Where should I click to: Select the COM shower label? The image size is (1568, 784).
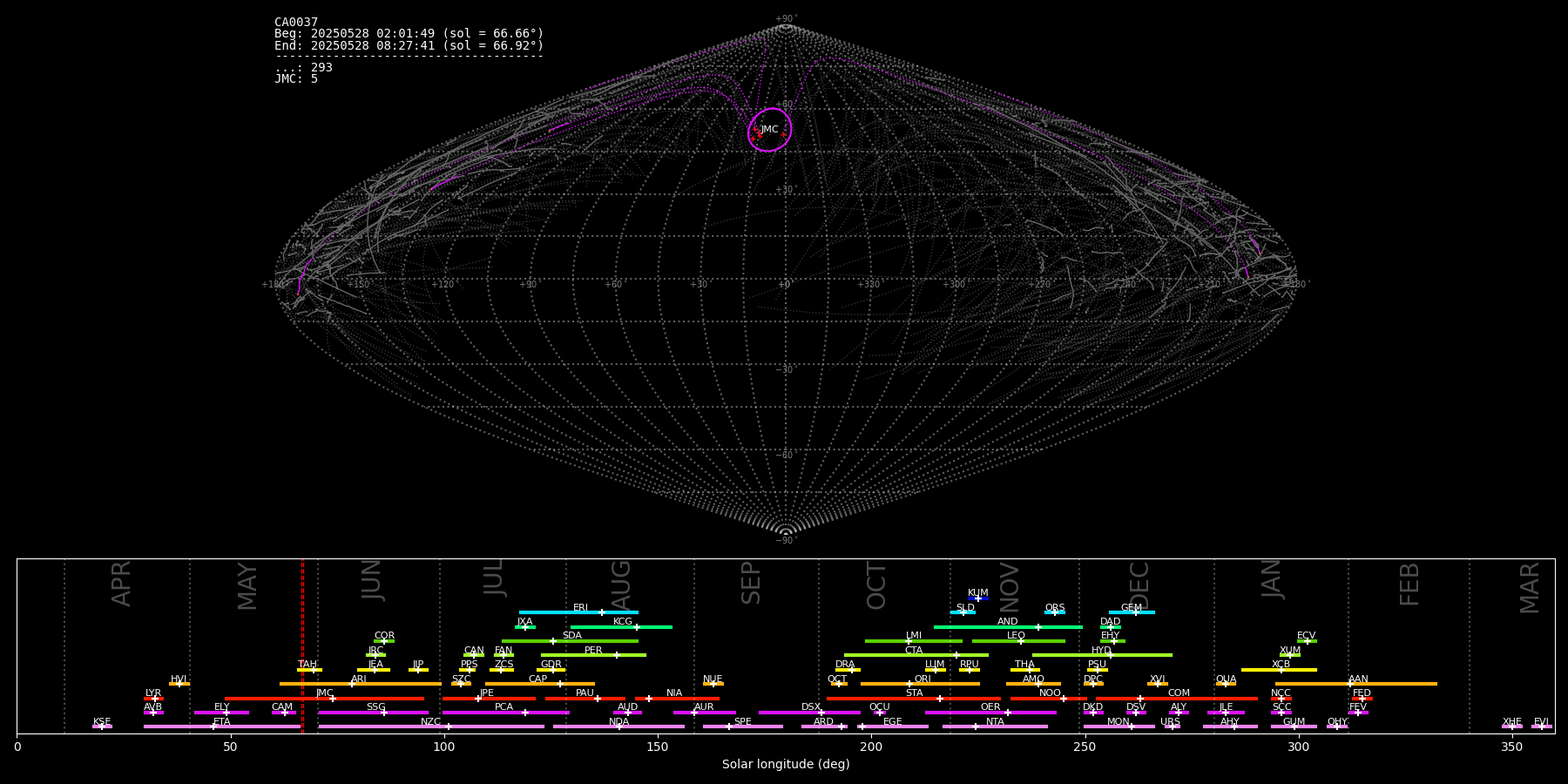[x=1179, y=693]
